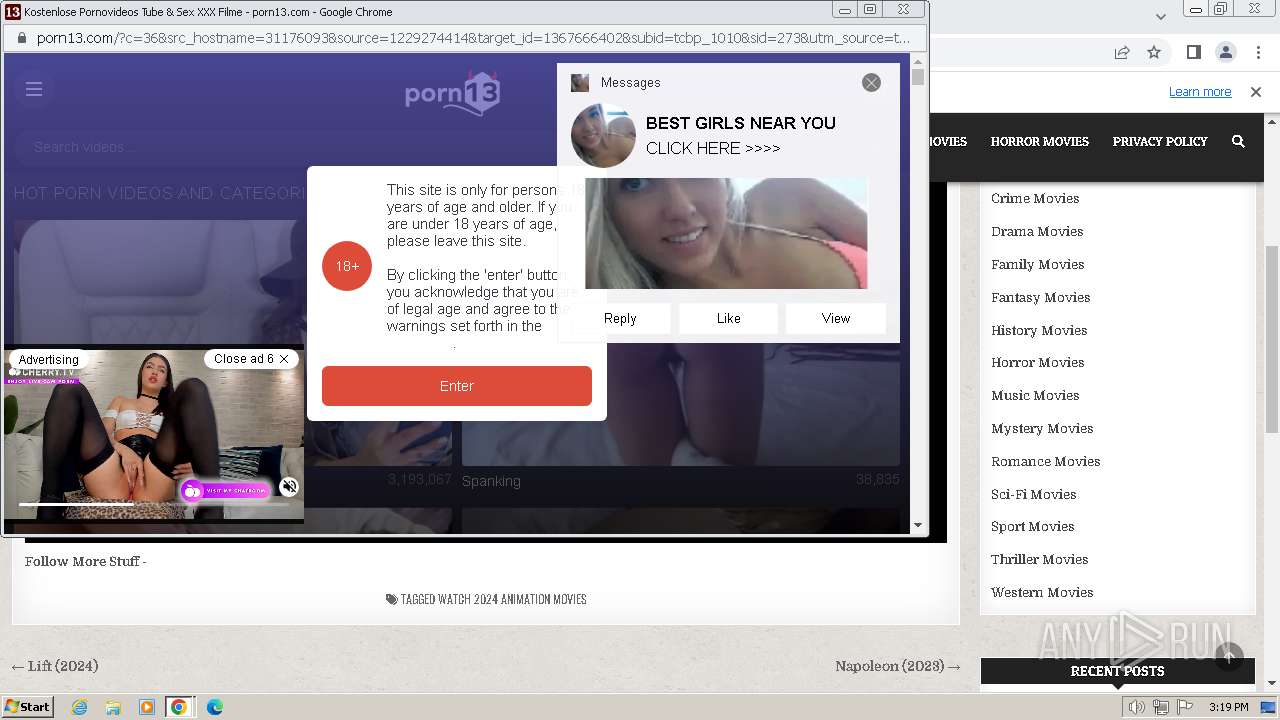Viewport: 1280px width, 720px height.
Task: Click the Close ad button
Action: tap(251, 359)
